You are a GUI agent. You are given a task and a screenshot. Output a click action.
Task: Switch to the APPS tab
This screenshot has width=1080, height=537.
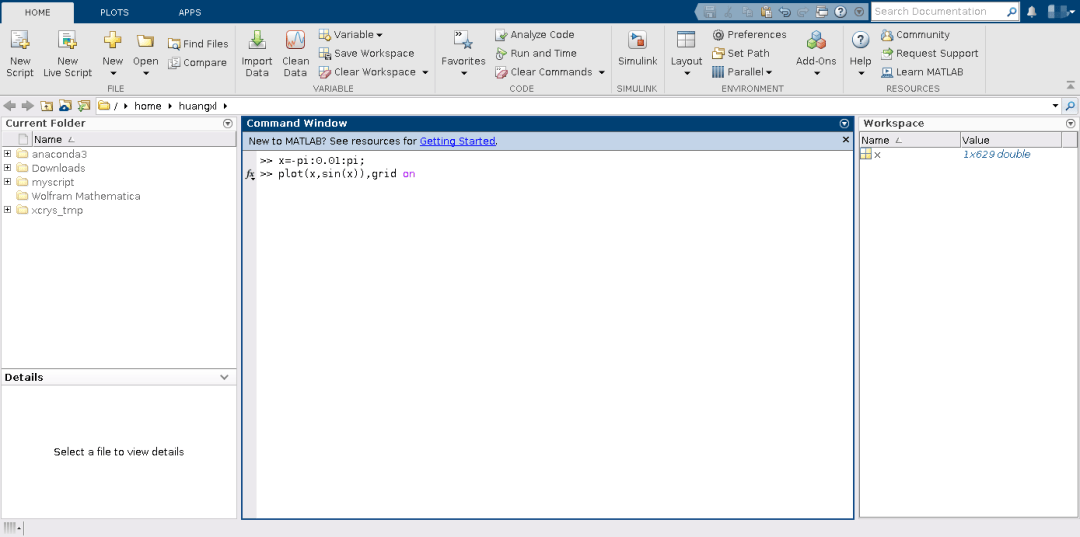point(190,12)
